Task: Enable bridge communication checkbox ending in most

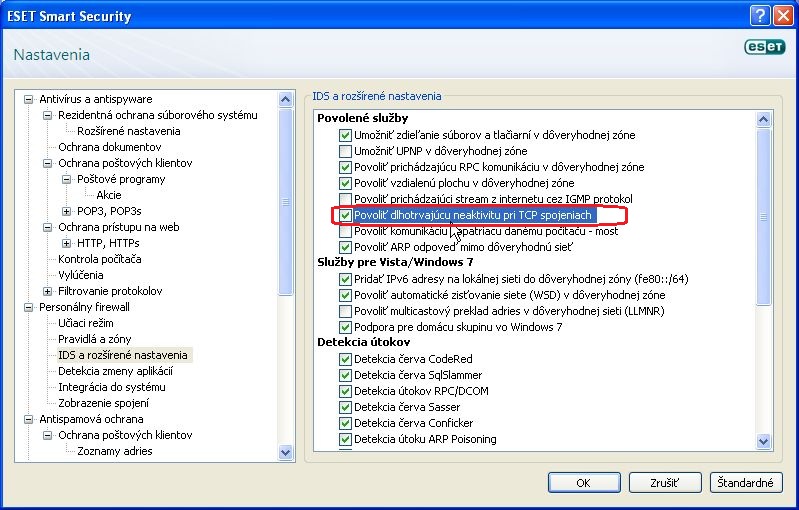Action: [x=345, y=231]
